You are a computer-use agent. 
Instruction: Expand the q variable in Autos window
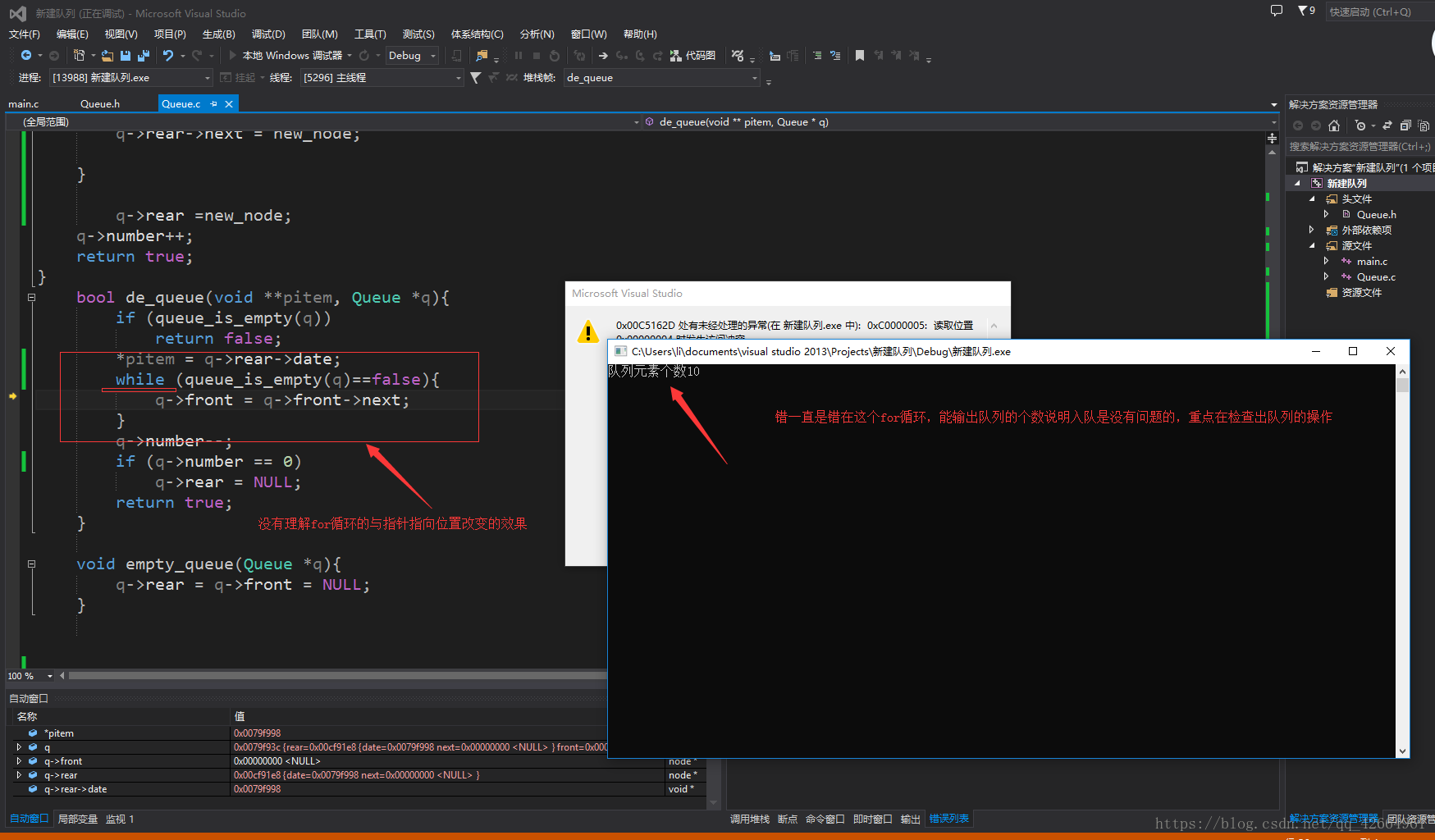click(x=19, y=747)
